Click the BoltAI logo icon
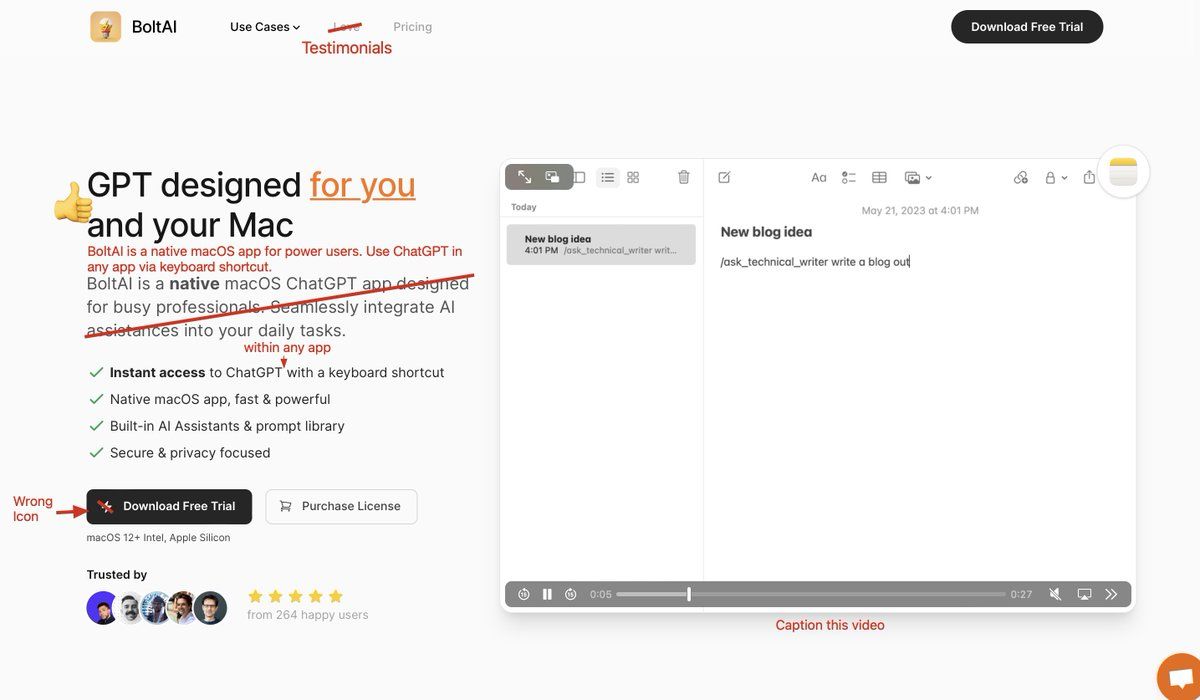 [x=106, y=27]
